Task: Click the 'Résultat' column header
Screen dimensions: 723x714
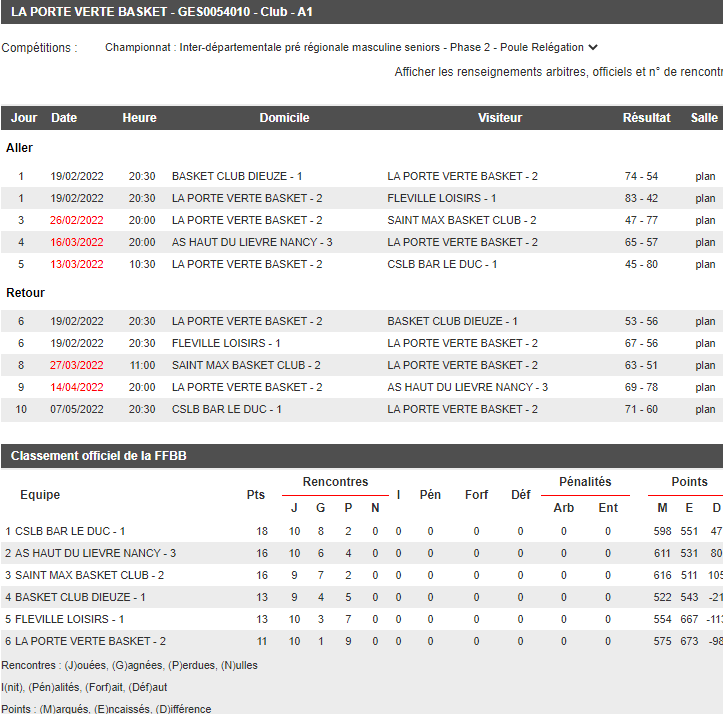Action: click(x=646, y=118)
